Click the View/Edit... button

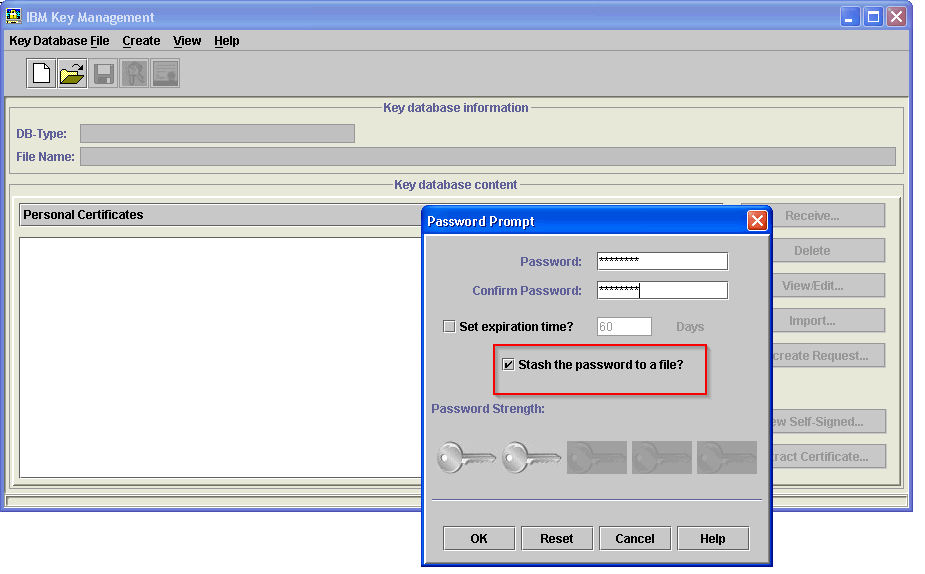click(828, 286)
